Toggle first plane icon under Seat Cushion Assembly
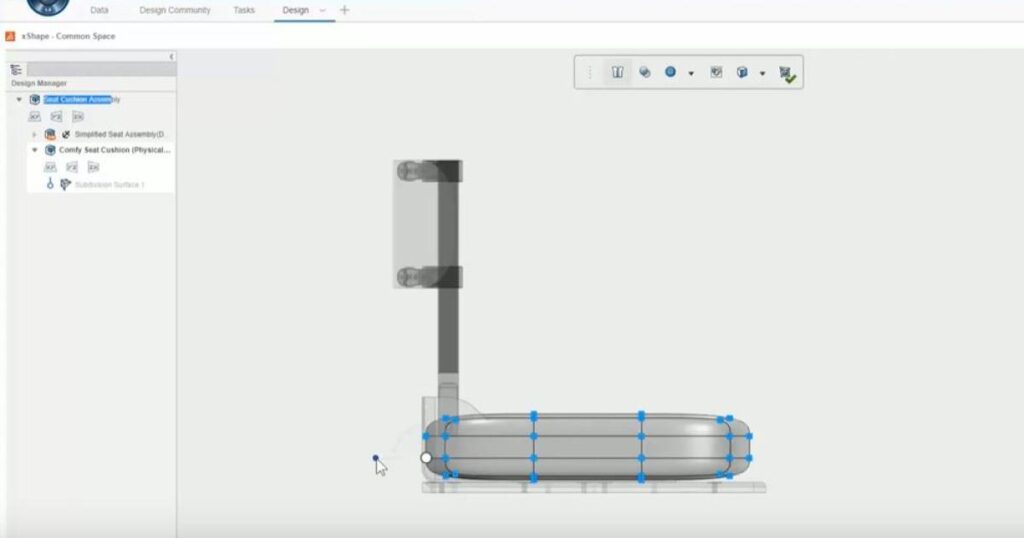The width and height of the screenshot is (1024, 538). click(34, 117)
